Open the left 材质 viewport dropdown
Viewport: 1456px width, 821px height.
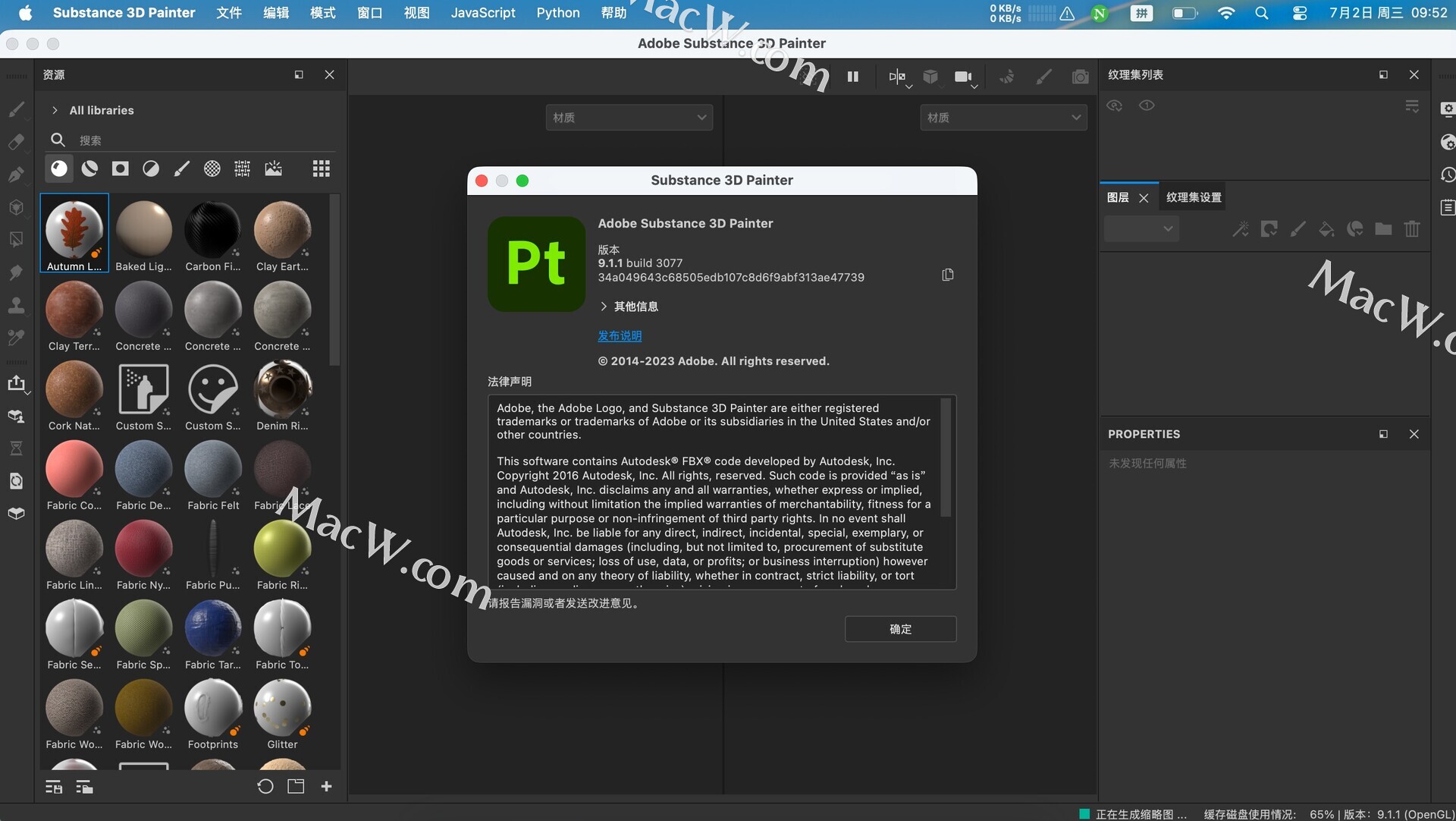[629, 118]
